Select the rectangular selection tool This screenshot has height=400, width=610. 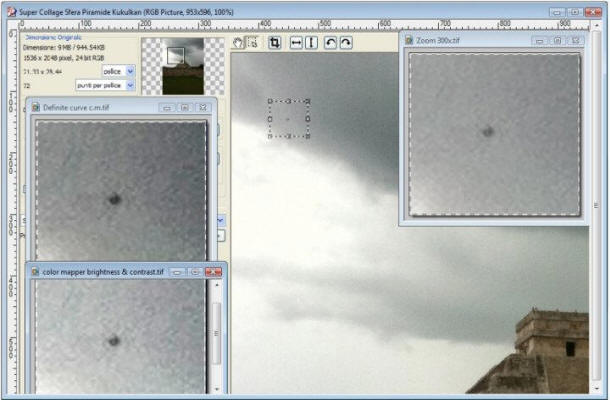(253, 43)
